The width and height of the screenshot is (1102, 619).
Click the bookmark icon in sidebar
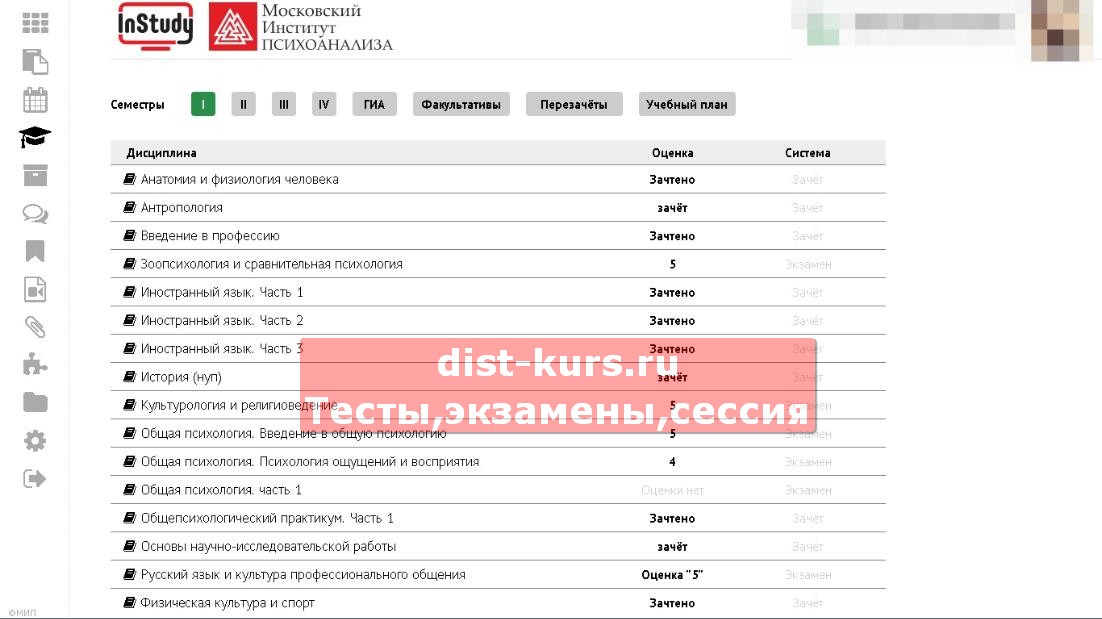pos(35,251)
